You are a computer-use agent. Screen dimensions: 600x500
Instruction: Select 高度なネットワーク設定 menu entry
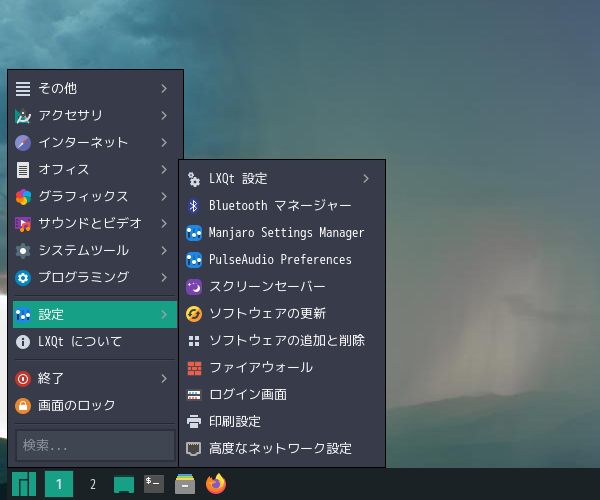point(282,449)
